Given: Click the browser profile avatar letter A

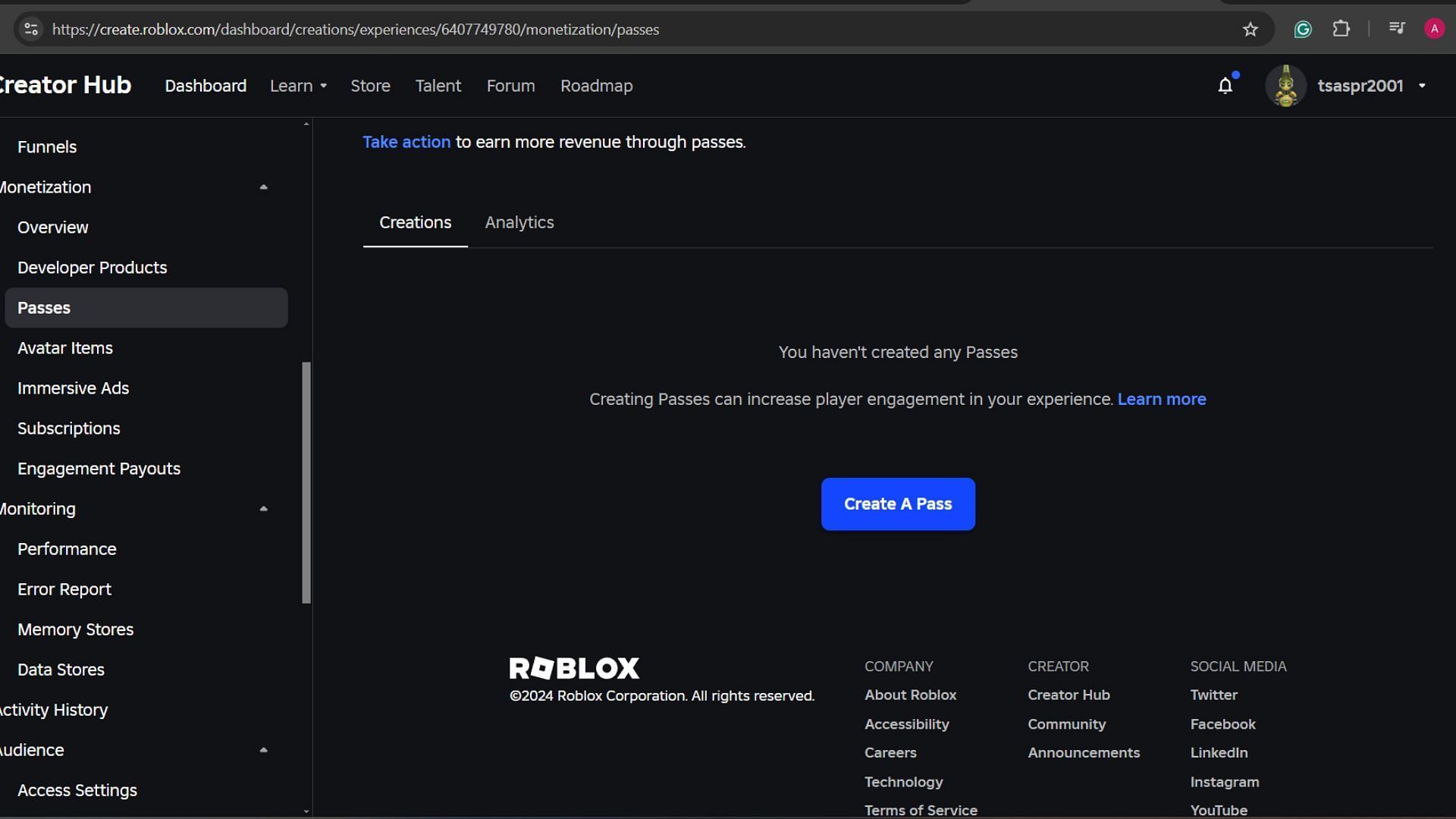Looking at the screenshot, I should pyautogui.click(x=1433, y=29).
